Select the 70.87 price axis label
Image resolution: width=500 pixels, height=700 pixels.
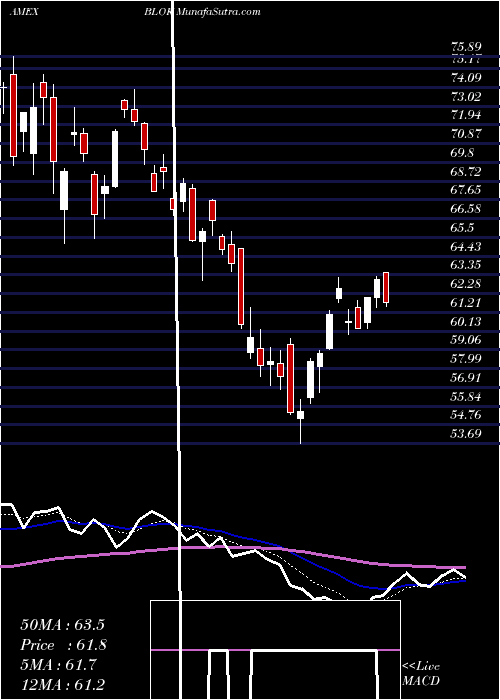point(465,134)
